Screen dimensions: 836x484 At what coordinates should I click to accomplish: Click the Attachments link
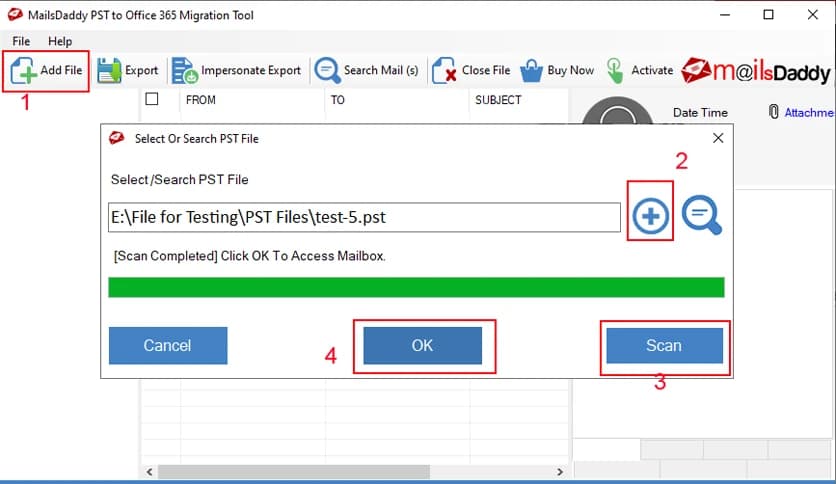(x=809, y=112)
